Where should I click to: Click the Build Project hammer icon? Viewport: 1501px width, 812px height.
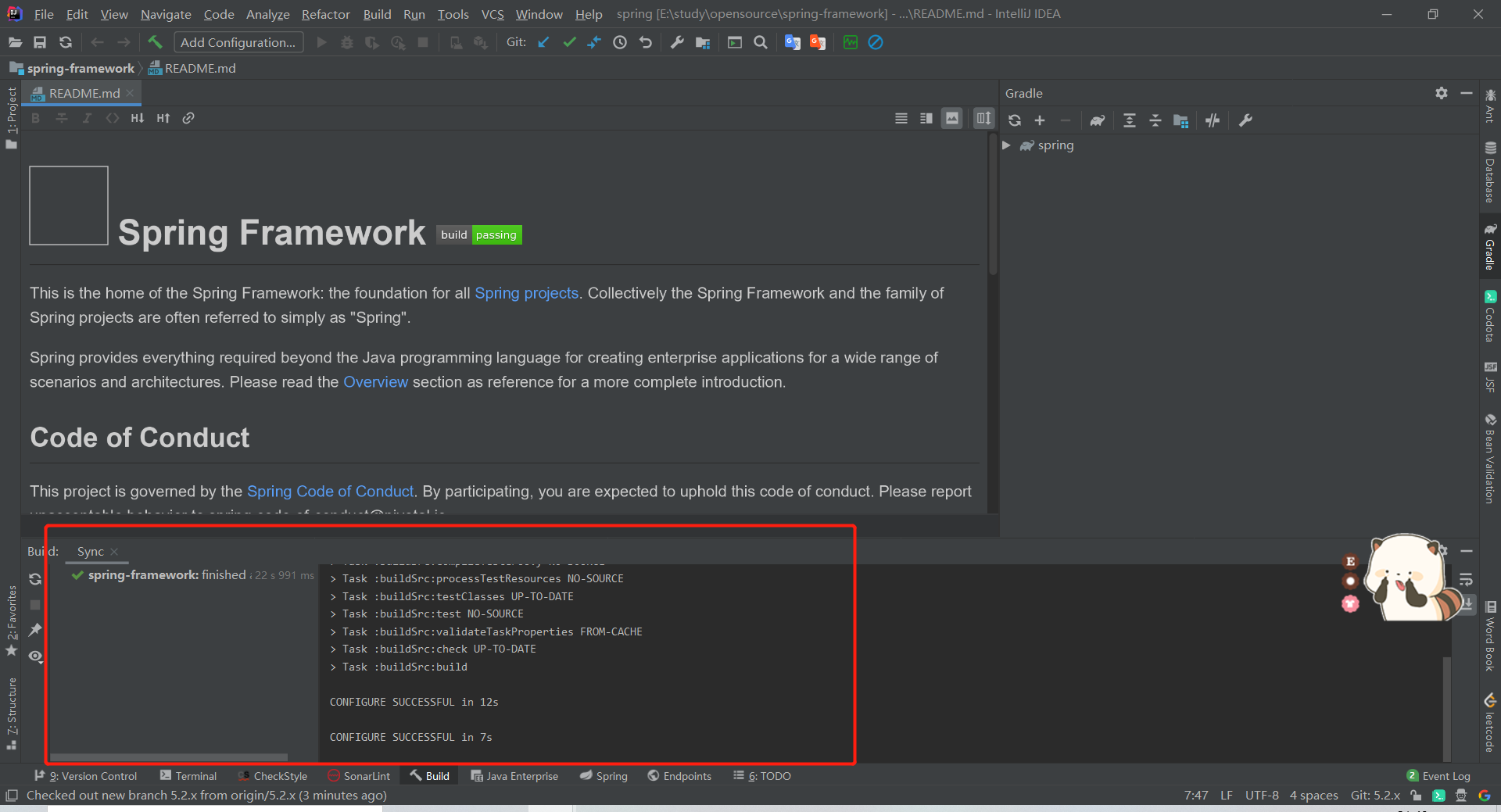click(x=155, y=42)
